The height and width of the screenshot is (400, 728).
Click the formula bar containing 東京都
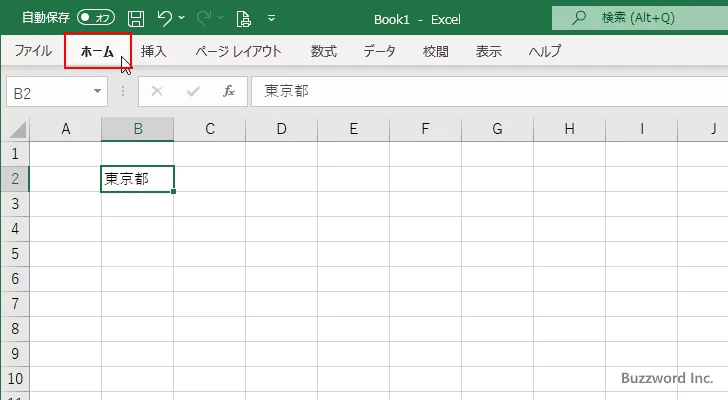(x=489, y=91)
